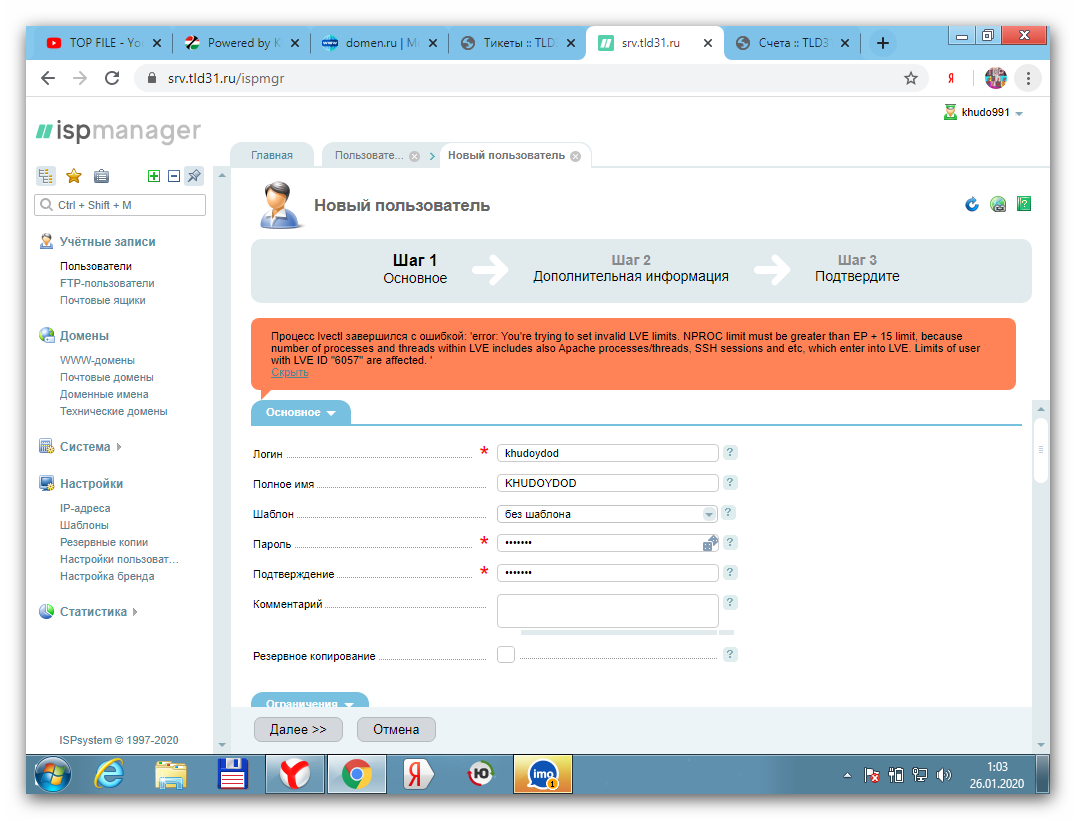Click the form's vertical scrollbar thumb
1076x820 pixels.
(x=1040, y=450)
